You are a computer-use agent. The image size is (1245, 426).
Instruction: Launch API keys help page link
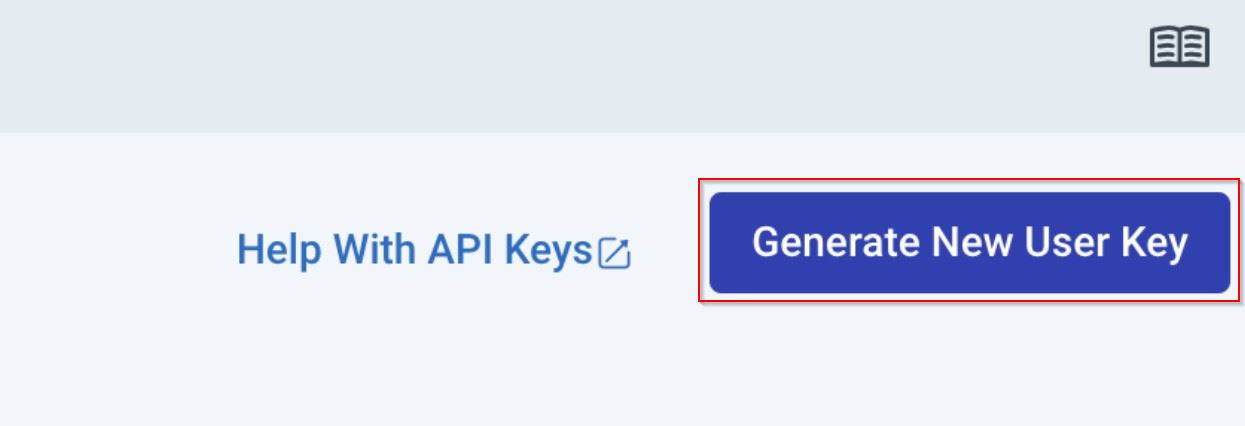tap(415, 250)
